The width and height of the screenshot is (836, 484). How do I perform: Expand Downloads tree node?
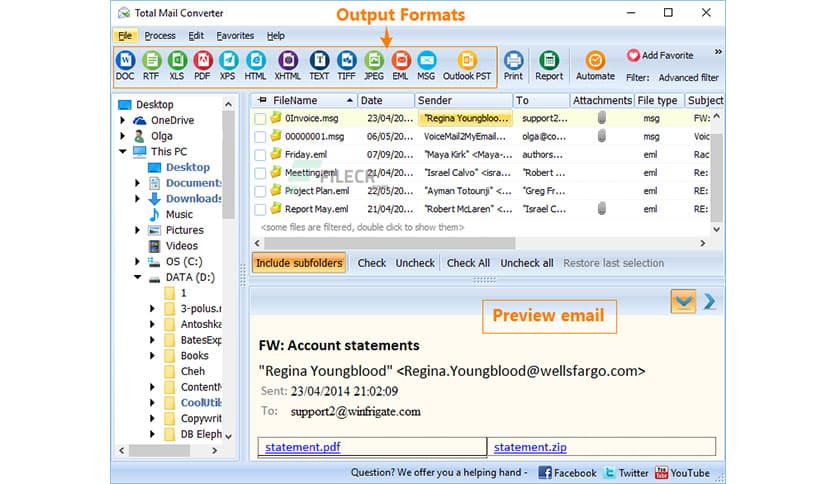point(138,199)
